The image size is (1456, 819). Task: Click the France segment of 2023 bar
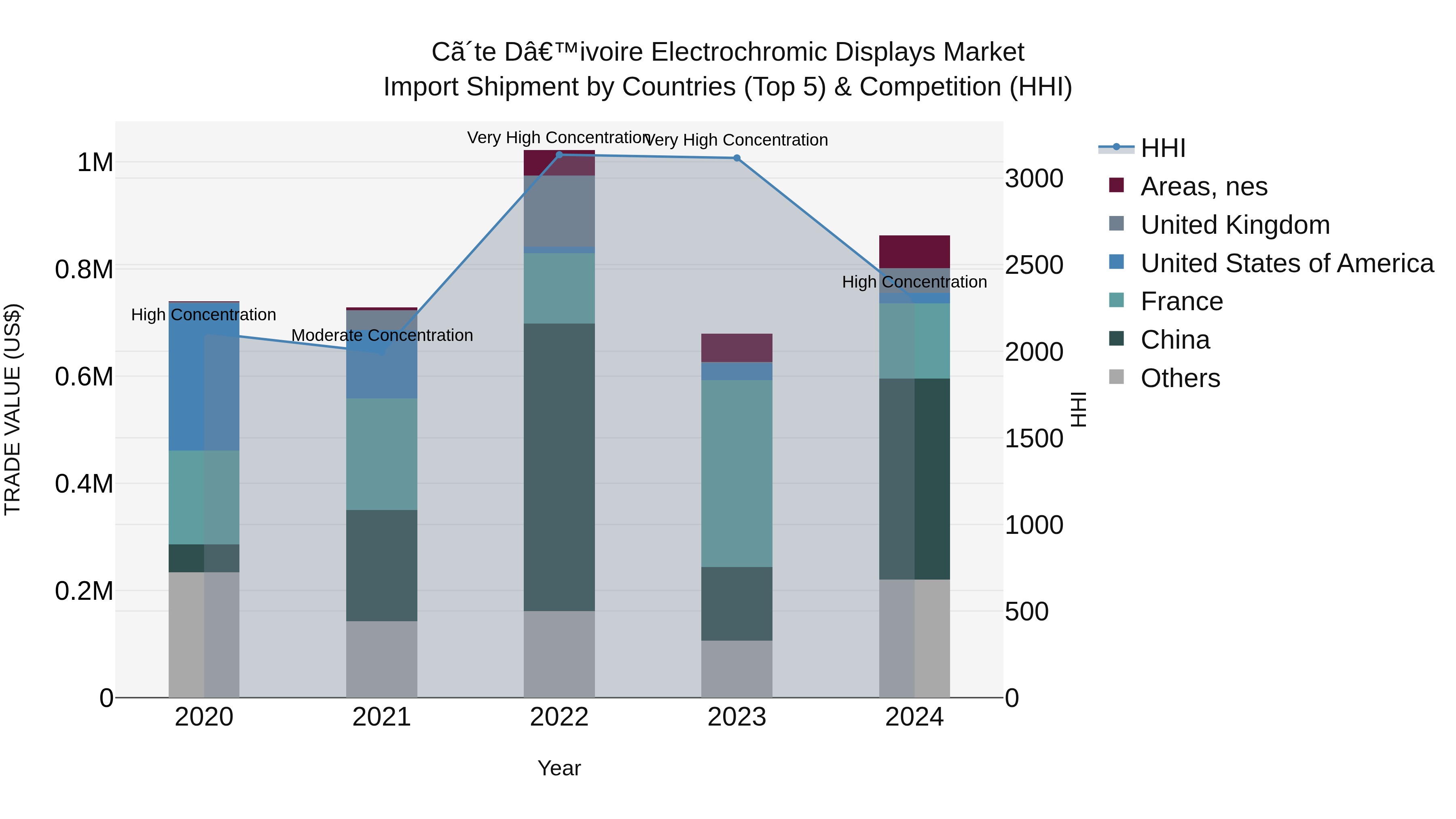pyautogui.click(x=737, y=474)
